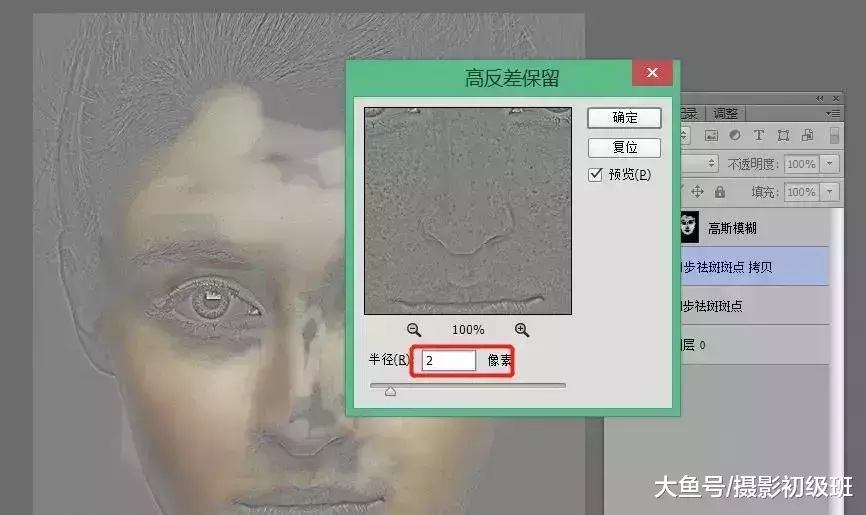
Task: Collapse the Layers panel with double arrows
Action: pos(820,98)
